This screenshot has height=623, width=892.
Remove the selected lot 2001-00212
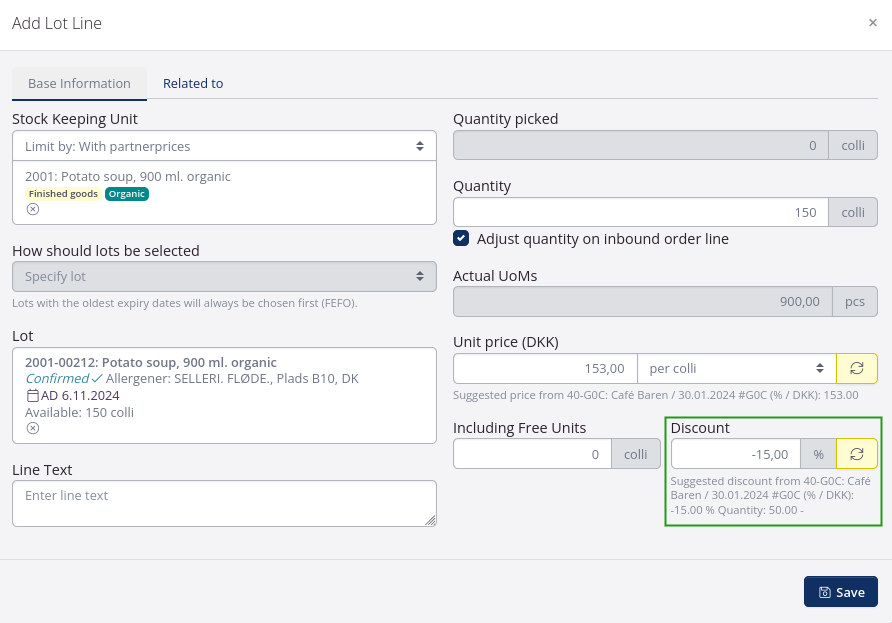tap(32, 428)
